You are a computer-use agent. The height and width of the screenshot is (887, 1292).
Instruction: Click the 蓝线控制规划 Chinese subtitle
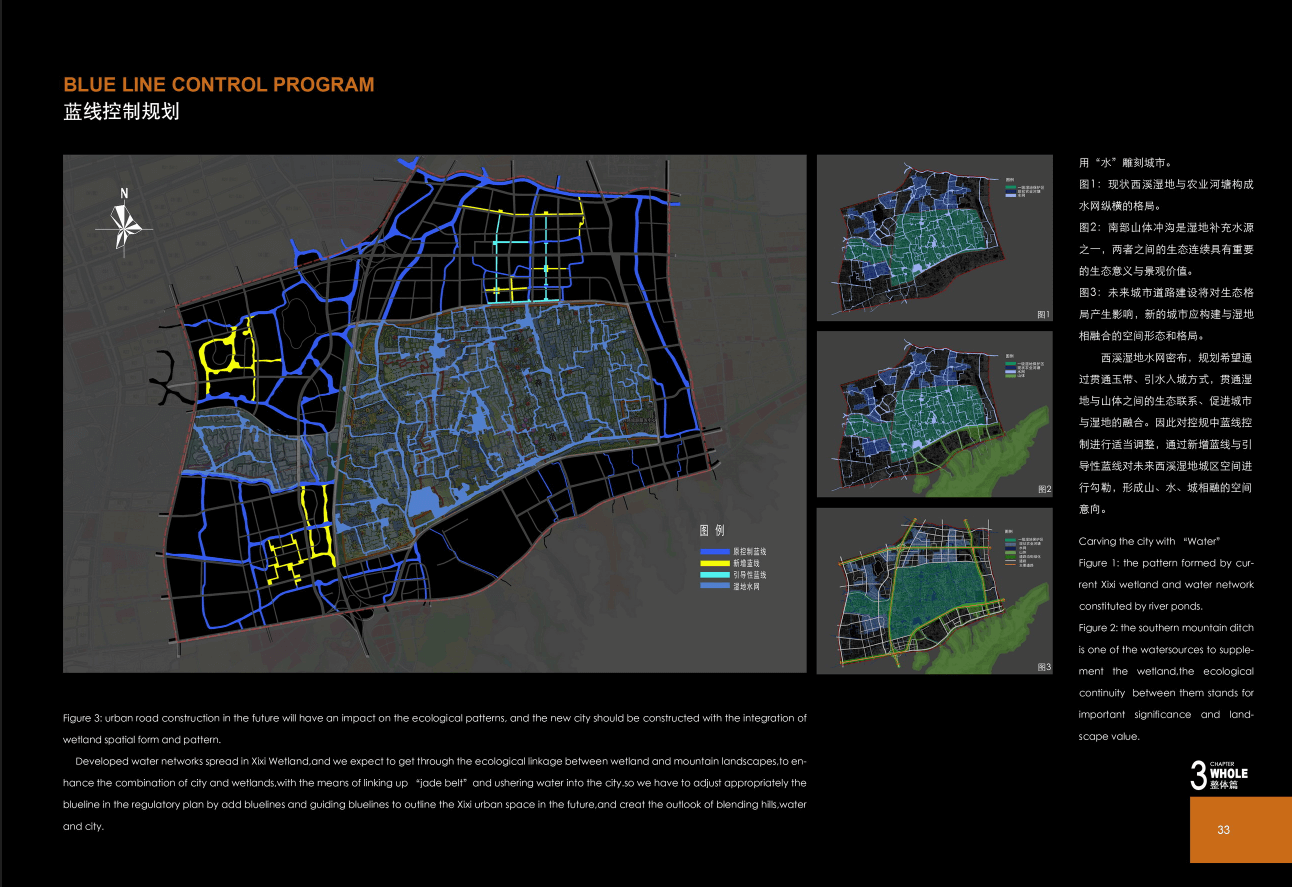121,112
